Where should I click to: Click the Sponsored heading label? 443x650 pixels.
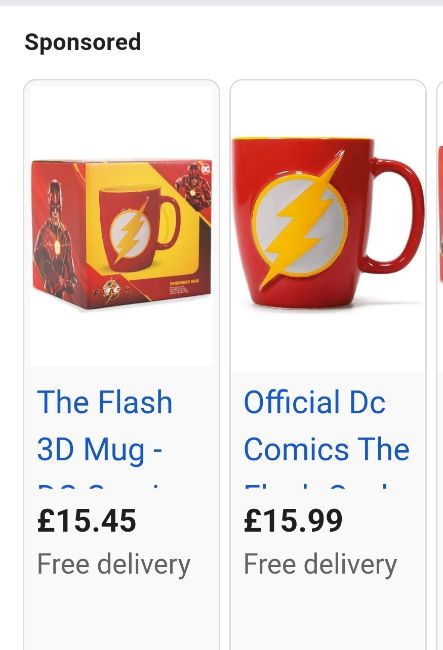[x=82, y=42]
